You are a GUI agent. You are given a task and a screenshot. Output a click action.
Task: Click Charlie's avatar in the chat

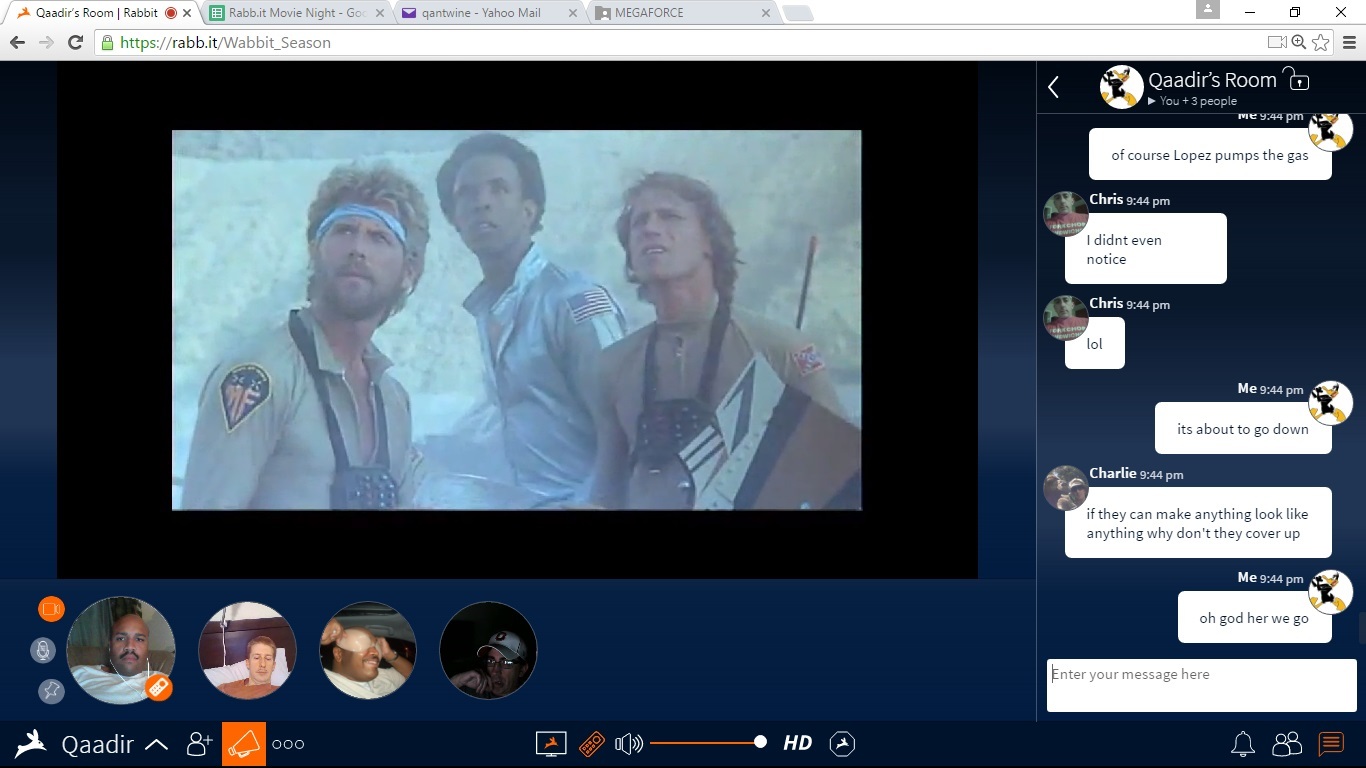(x=1065, y=488)
